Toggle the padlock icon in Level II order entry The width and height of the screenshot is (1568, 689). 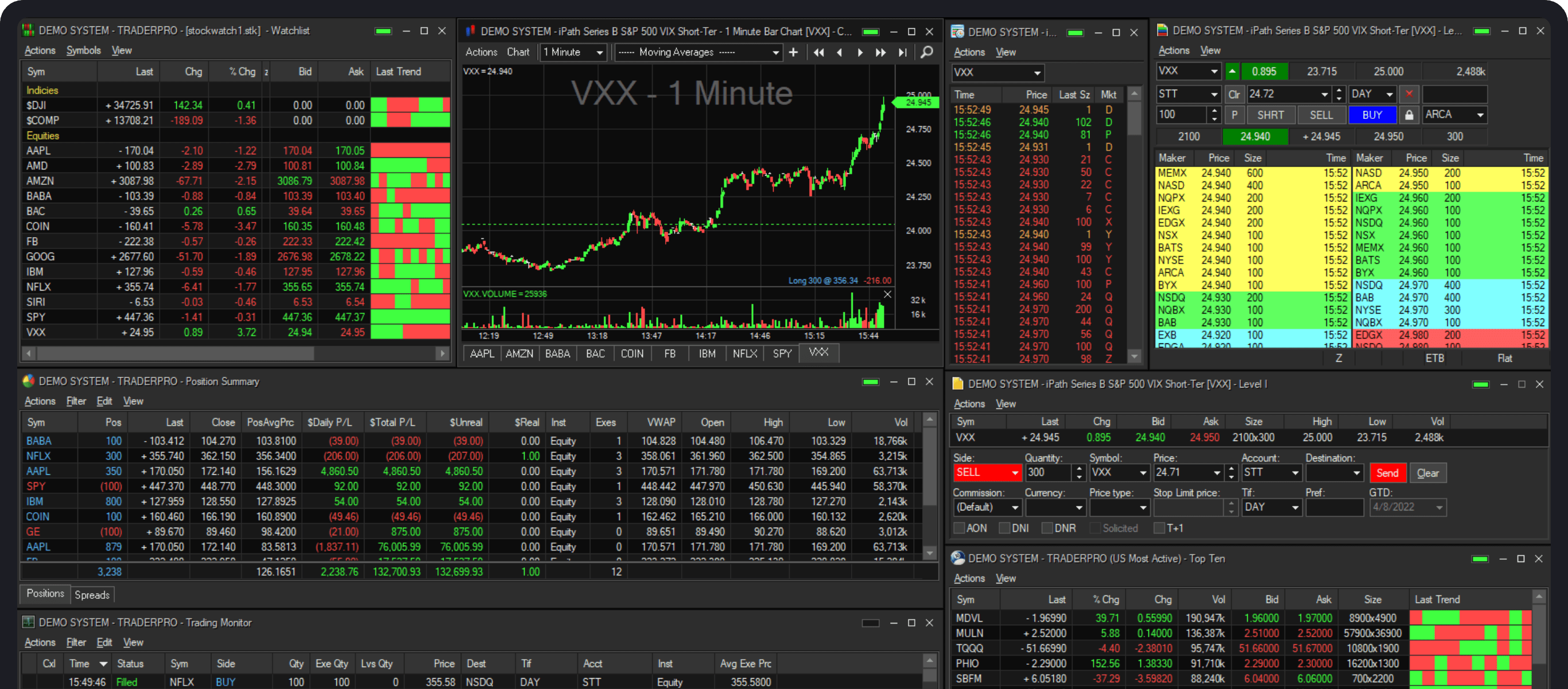tap(1408, 114)
